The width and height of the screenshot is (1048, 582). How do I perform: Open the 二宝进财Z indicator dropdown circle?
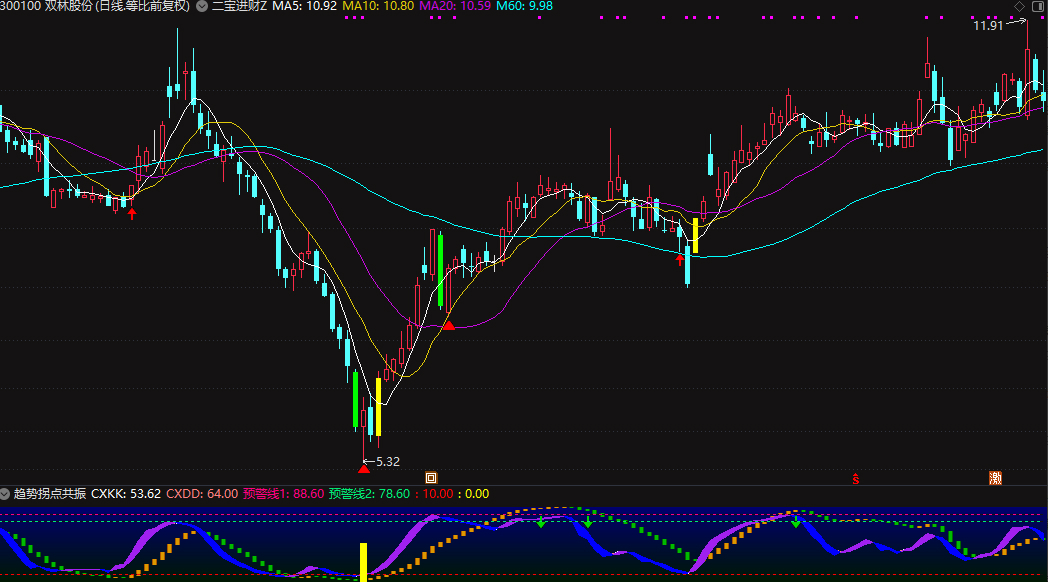click(x=201, y=7)
